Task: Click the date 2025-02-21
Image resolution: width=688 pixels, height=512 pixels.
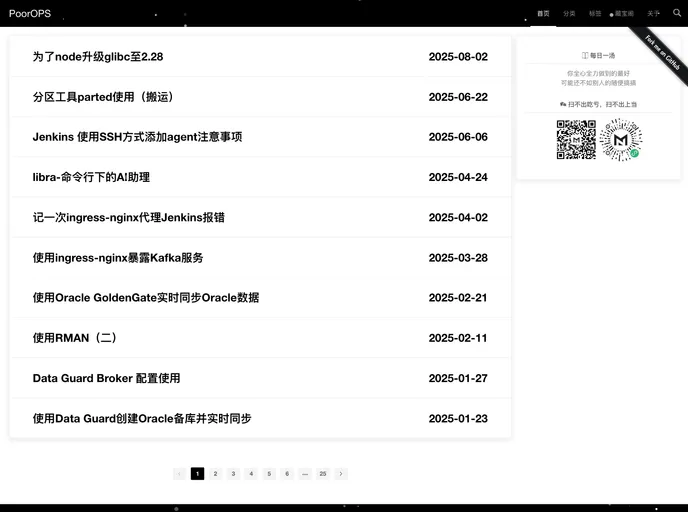Action: [458, 297]
